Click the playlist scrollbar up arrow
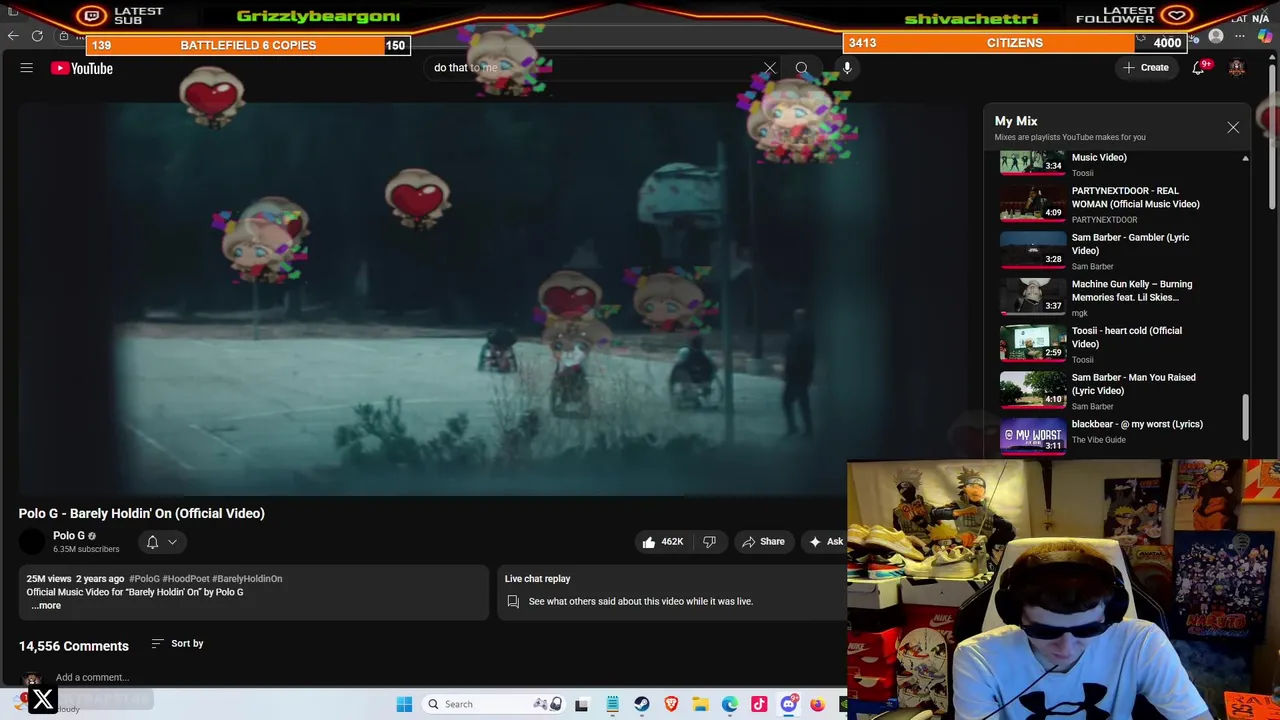This screenshot has width=1280, height=720. pos(1245,159)
